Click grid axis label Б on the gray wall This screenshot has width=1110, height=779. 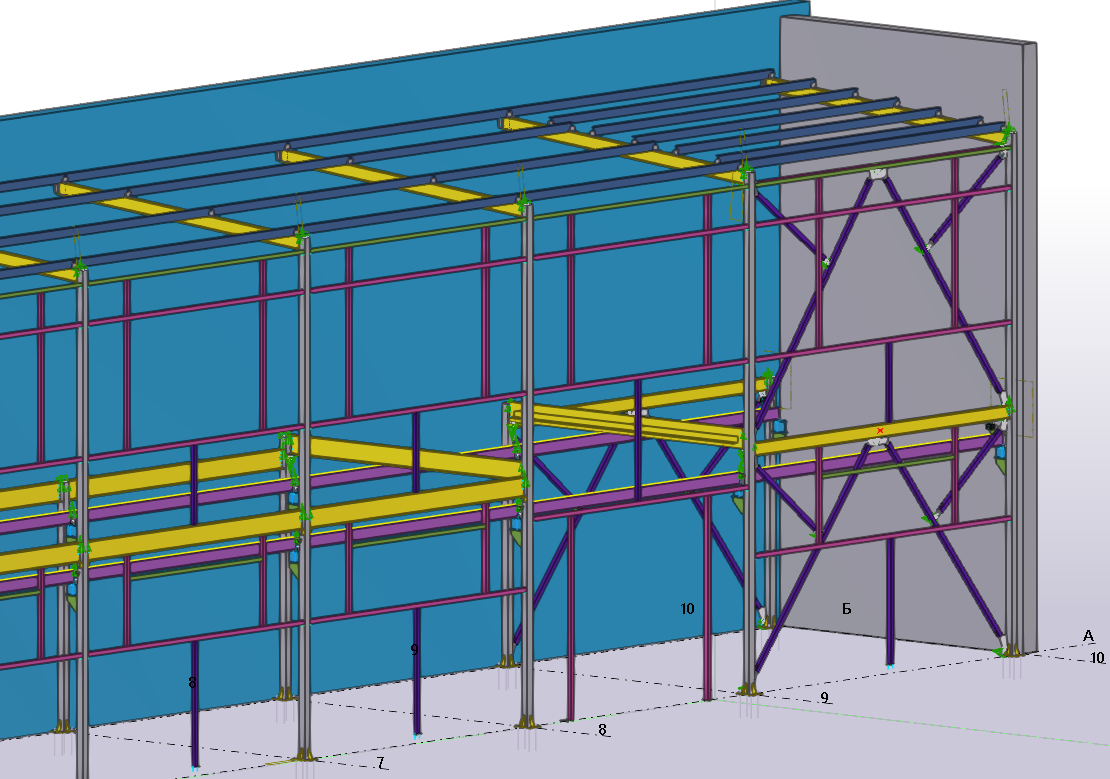847,608
